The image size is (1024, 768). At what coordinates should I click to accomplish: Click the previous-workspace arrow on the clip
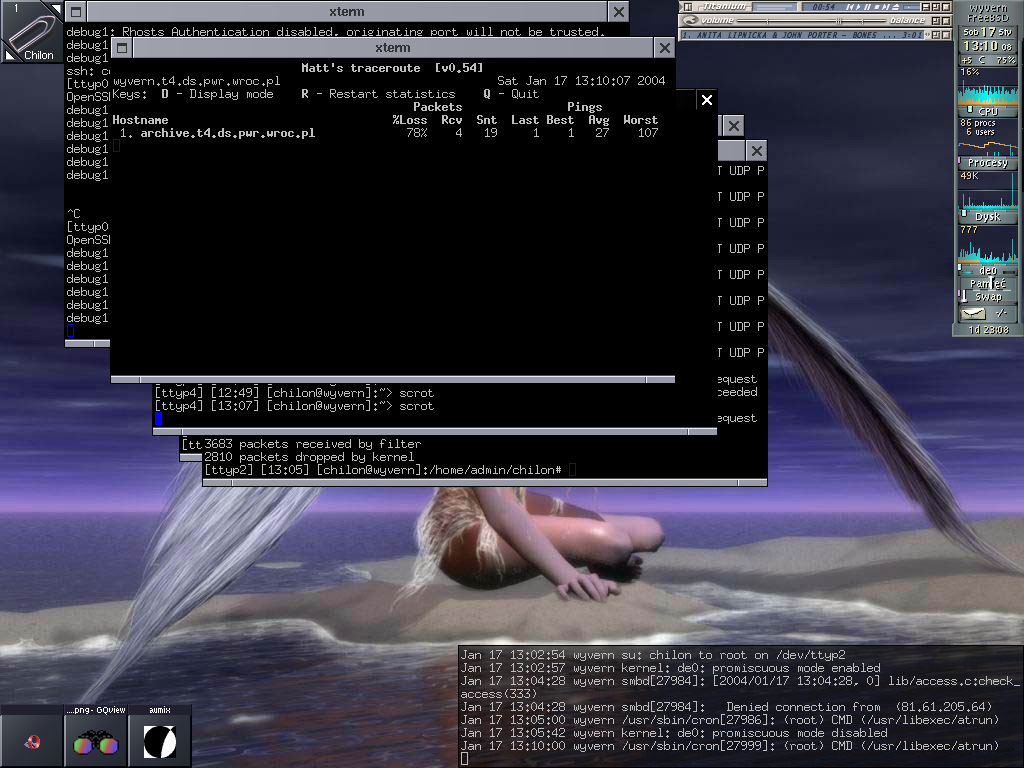coord(9,56)
